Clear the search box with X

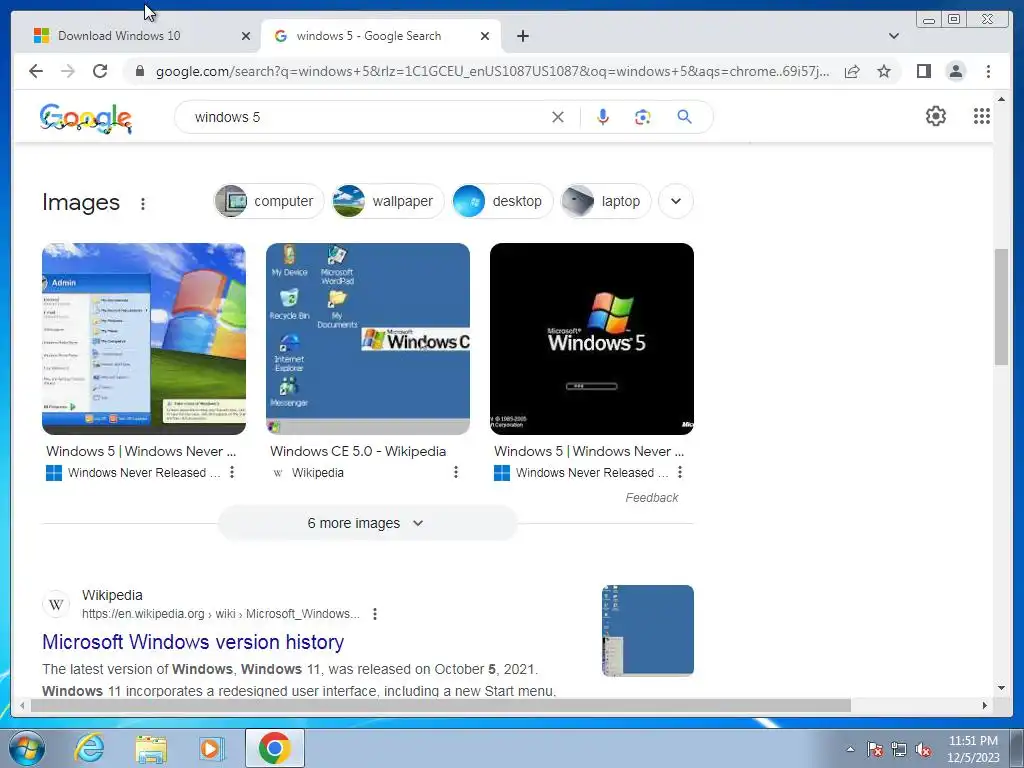pos(558,117)
